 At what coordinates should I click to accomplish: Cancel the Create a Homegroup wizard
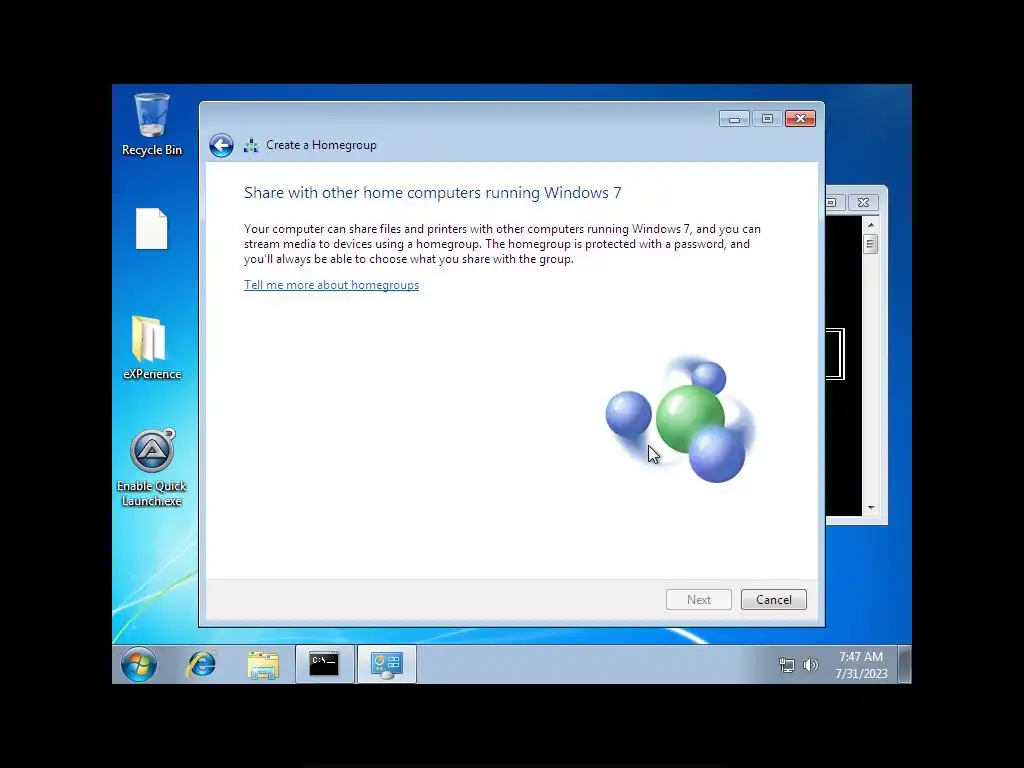(x=774, y=600)
